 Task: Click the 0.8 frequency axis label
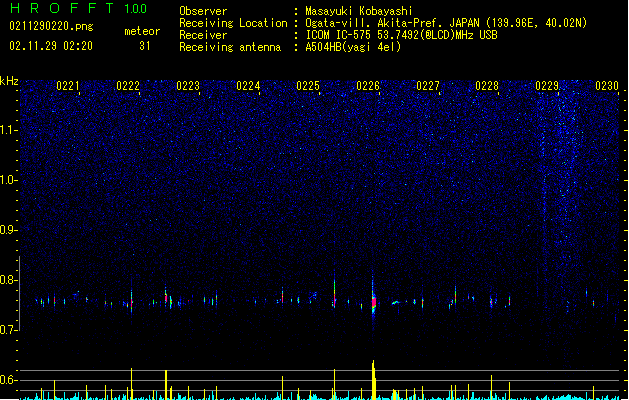click(x=9, y=280)
